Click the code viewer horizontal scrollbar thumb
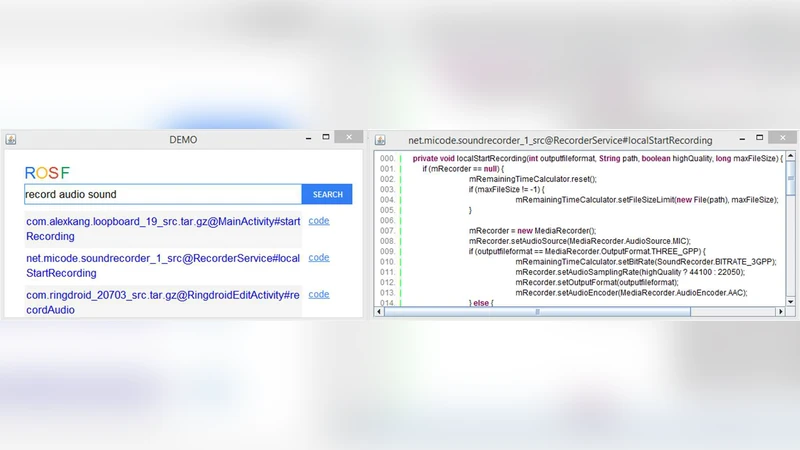 click(537, 312)
